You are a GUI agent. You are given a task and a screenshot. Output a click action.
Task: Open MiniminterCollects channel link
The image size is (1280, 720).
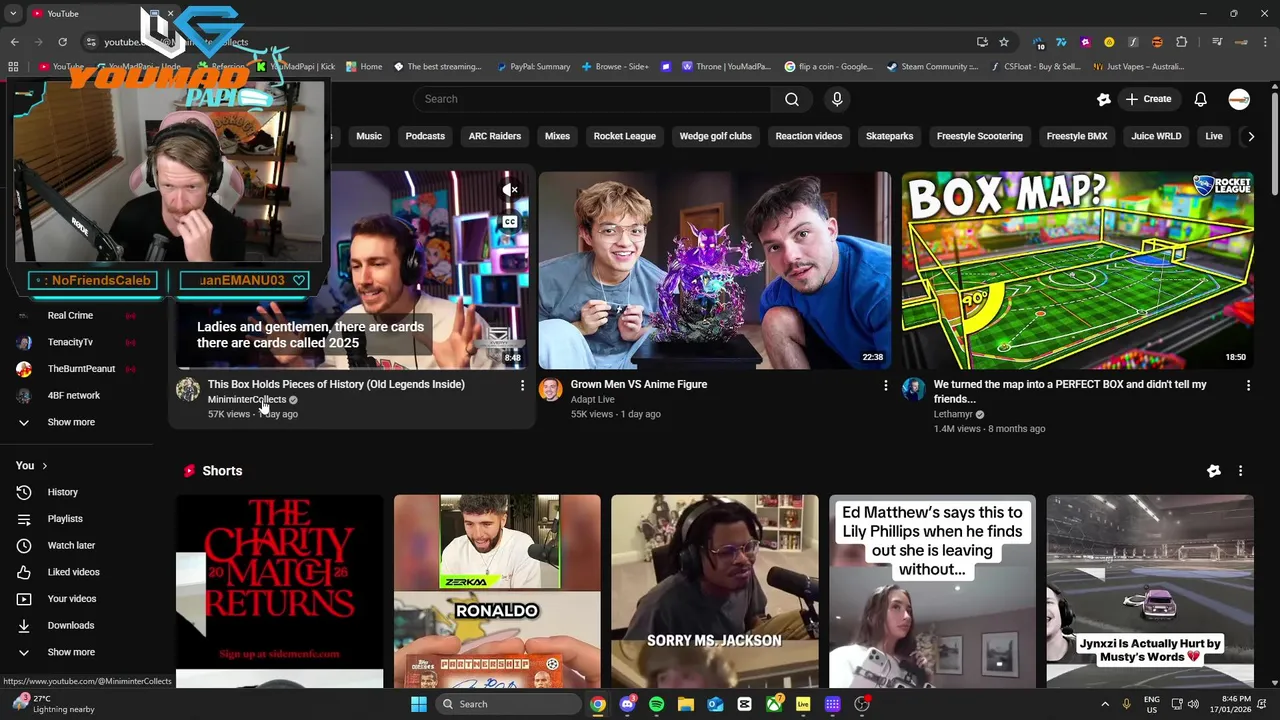247,400
